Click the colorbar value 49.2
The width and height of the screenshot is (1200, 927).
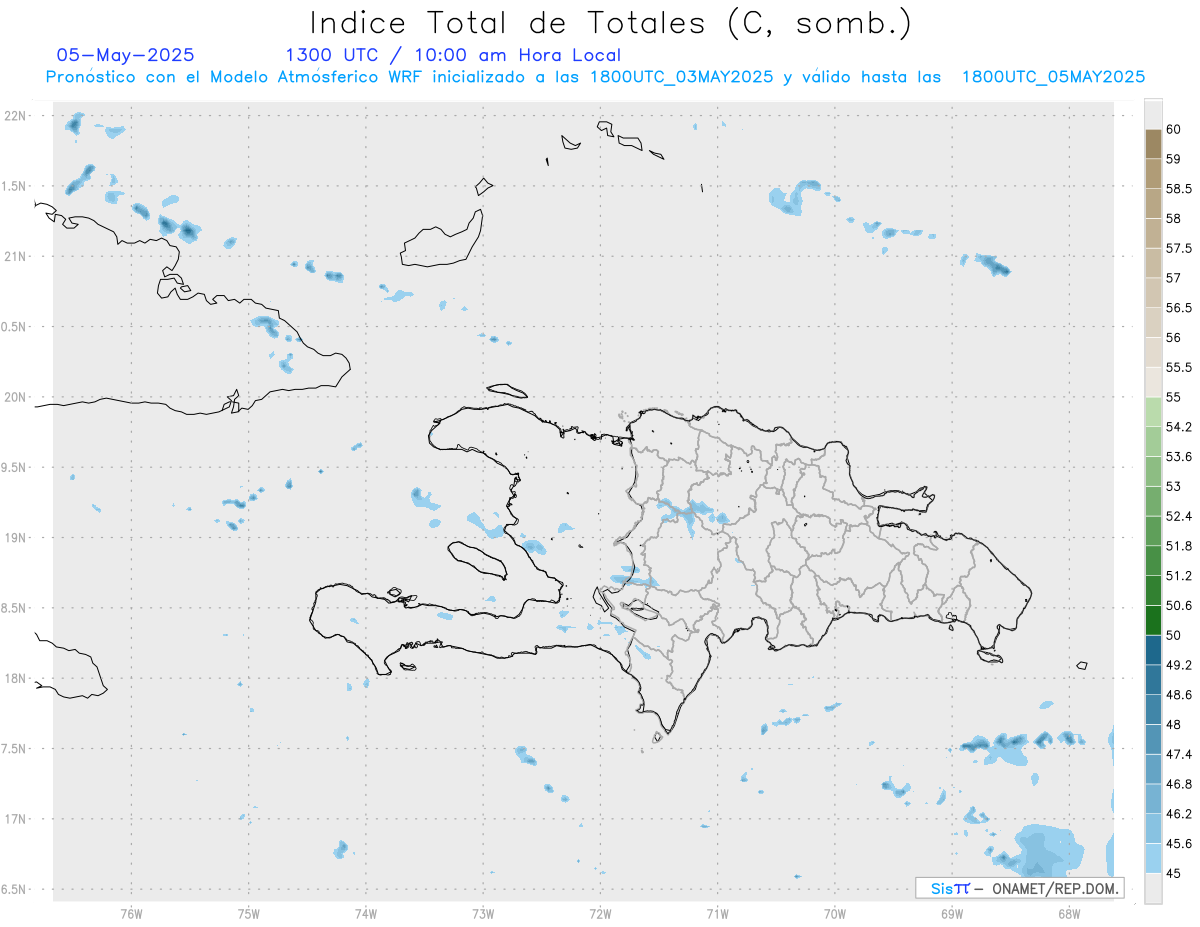[1178, 665]
